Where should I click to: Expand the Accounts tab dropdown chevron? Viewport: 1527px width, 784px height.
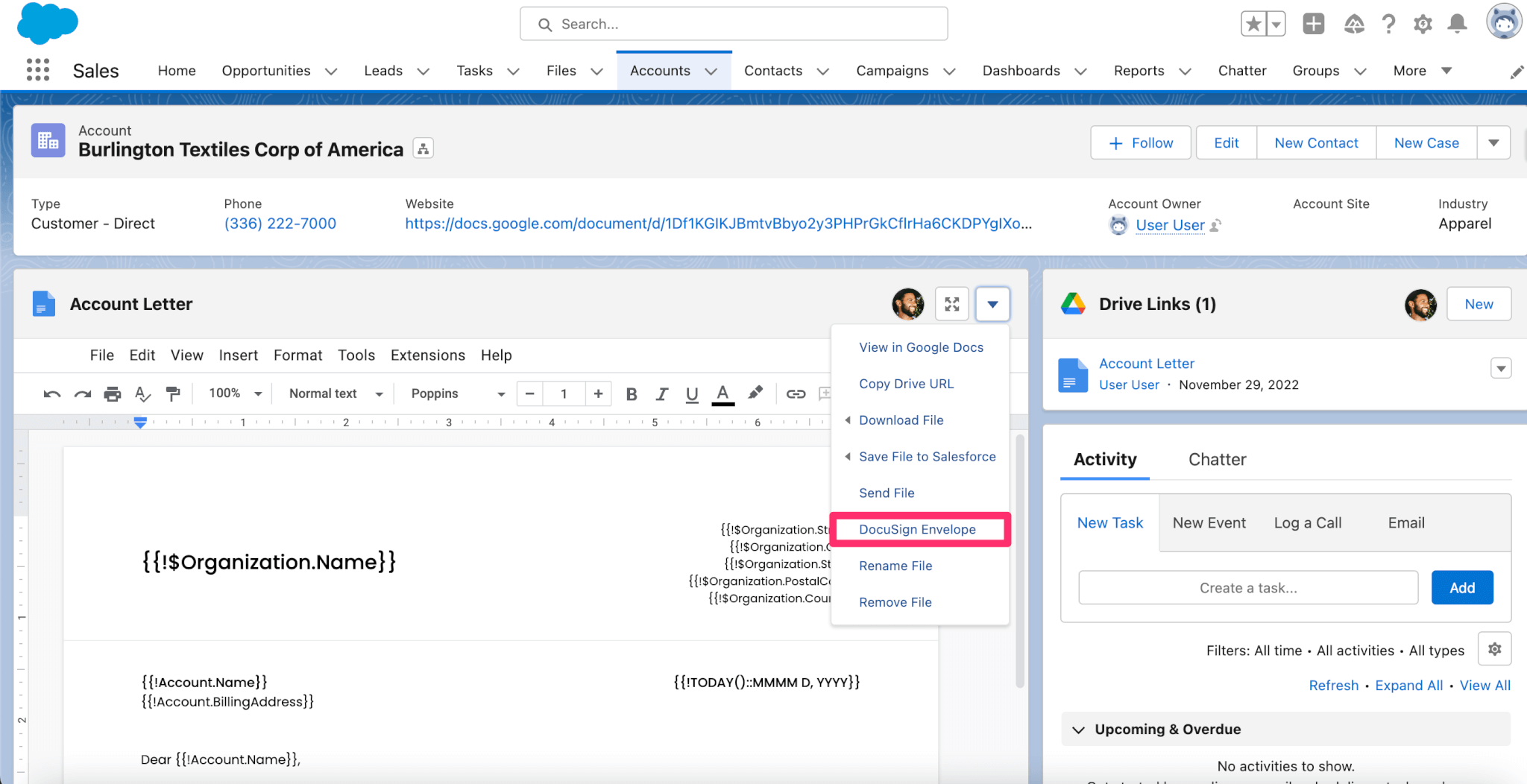(x=711, y=72)
